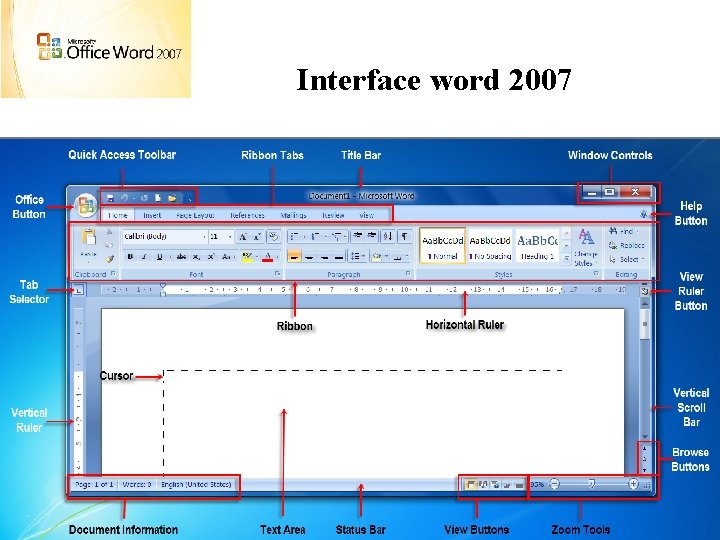Toggle Subscript formatting
The height and width of the screenshot is (540, 720).
[196, 257]
